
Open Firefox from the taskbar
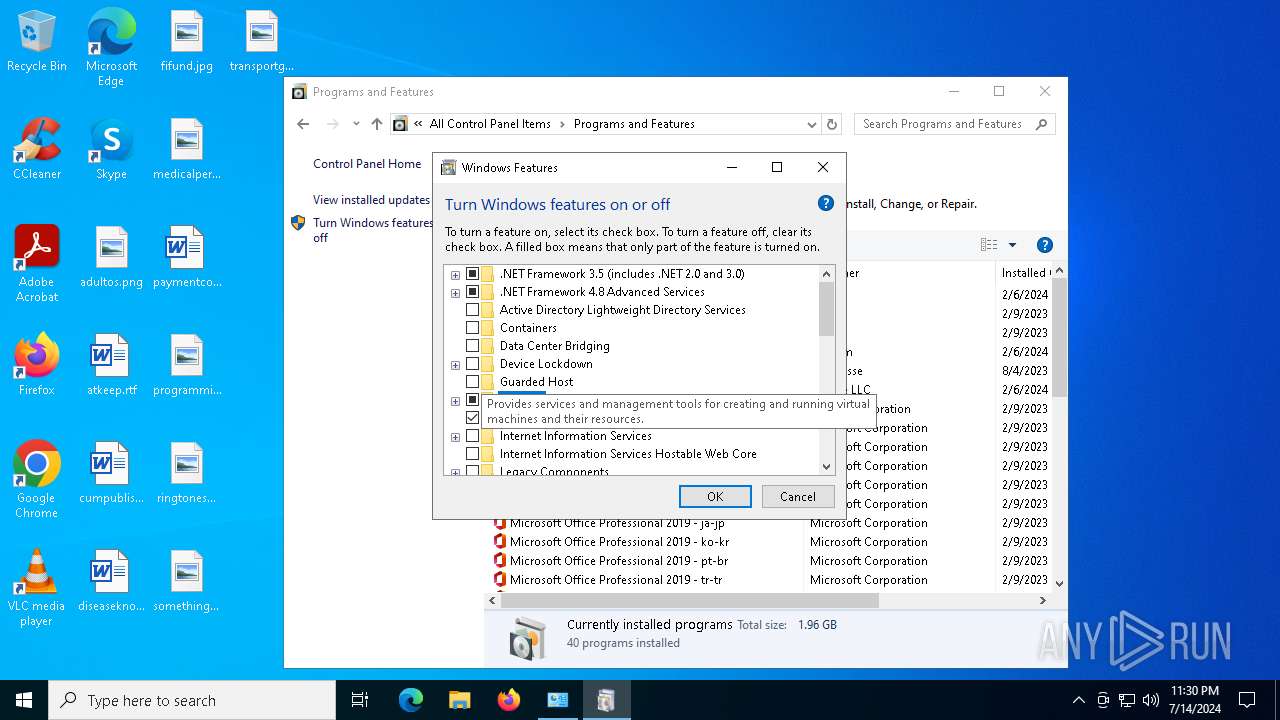point(508,700)
